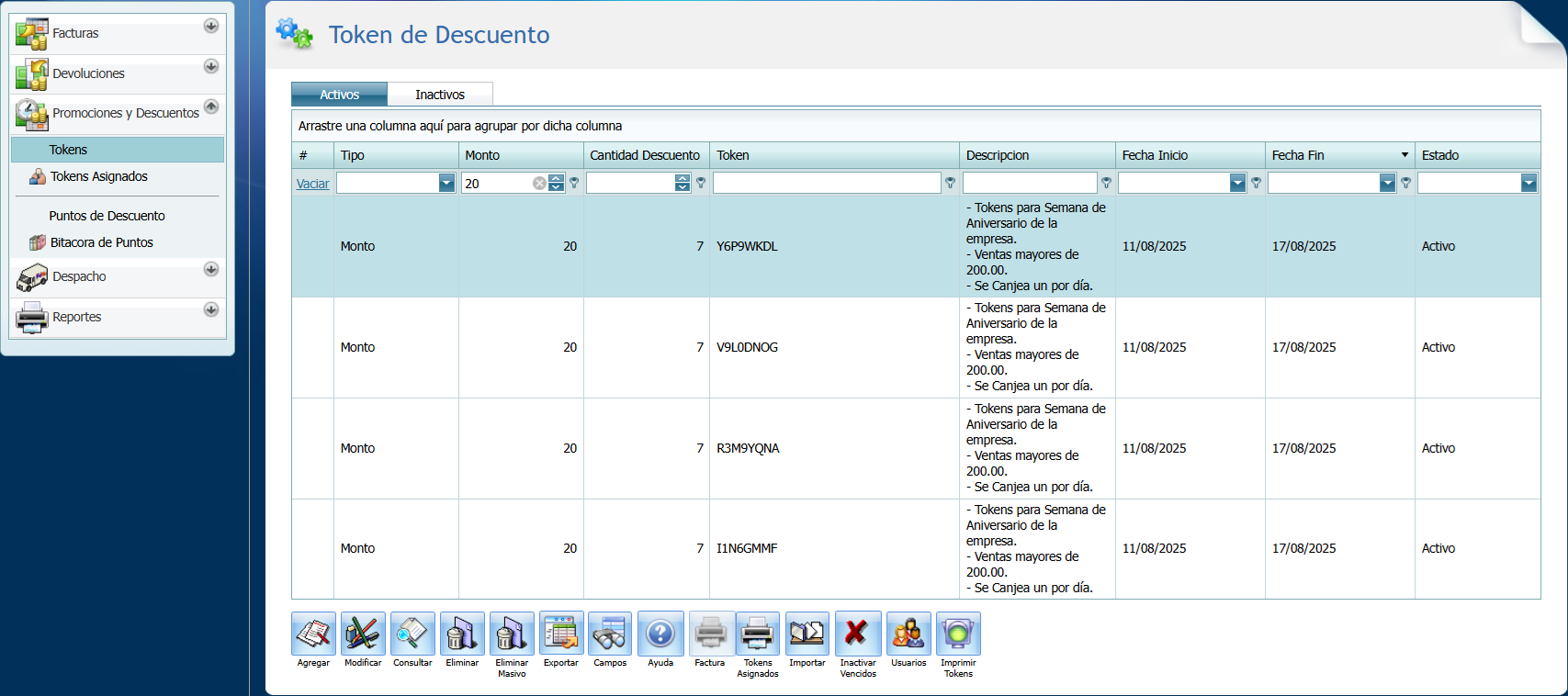Click the Monto column filter funnel icon
The height and width of the screenshot is (696, 1568).
tap(574, 184)
